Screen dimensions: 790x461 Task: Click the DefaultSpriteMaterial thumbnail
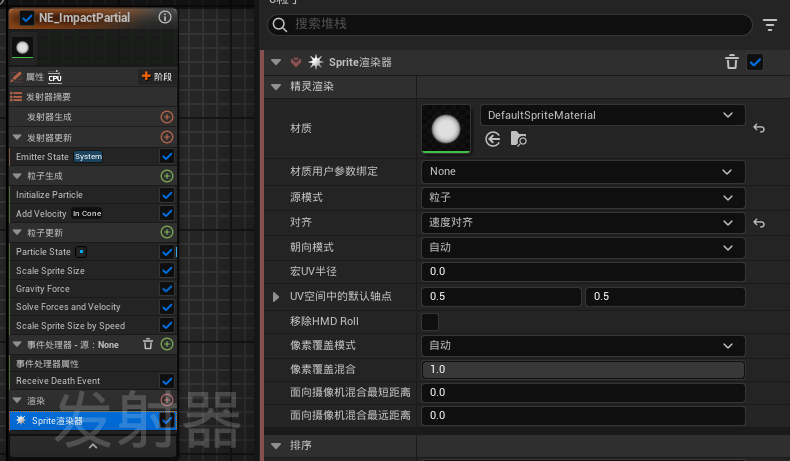(446, 128)
